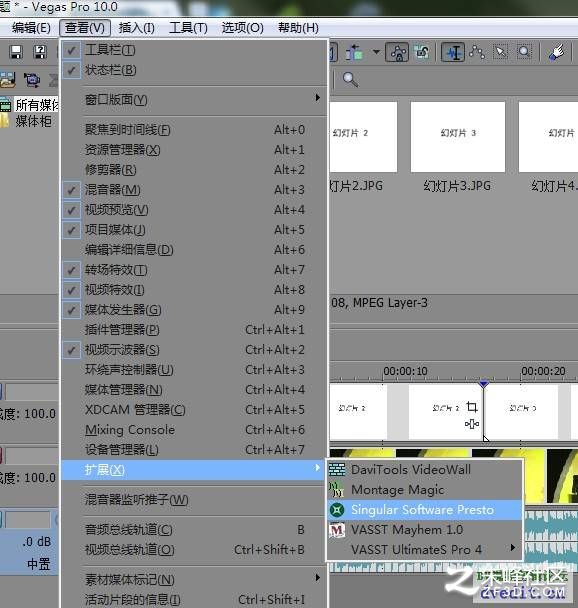578x608 pixels.
Task: Open 设备管理器(L) menu item
Action: tap(194, 450)
